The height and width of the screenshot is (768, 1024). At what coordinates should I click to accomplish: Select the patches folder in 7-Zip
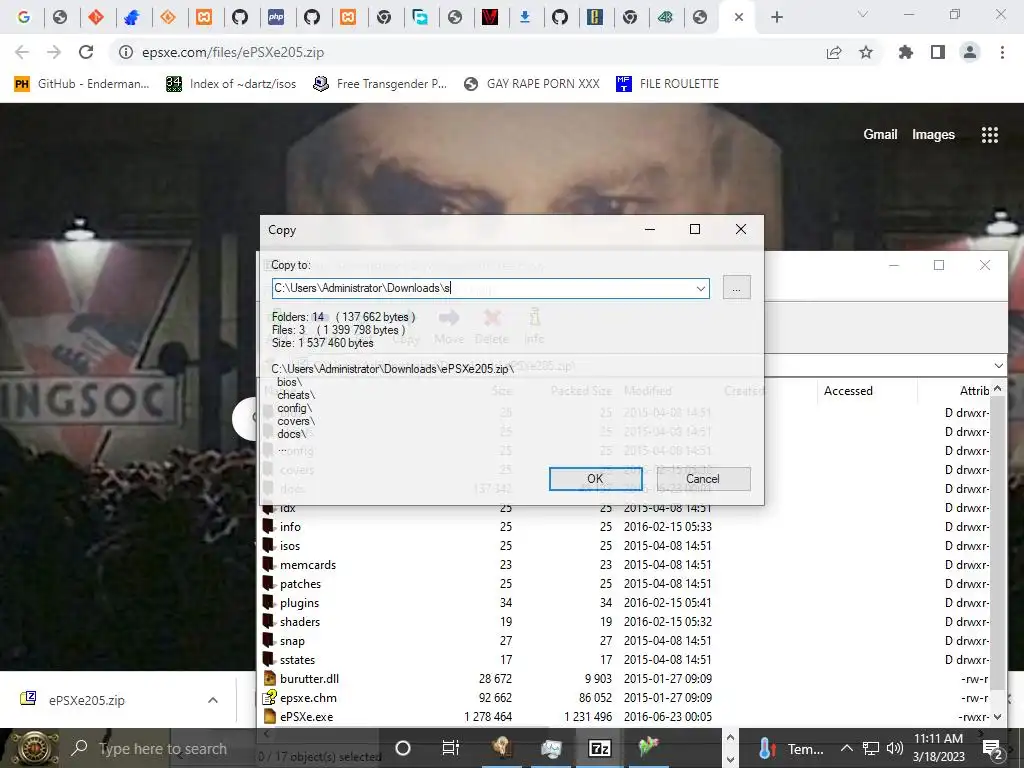(300, 583)
